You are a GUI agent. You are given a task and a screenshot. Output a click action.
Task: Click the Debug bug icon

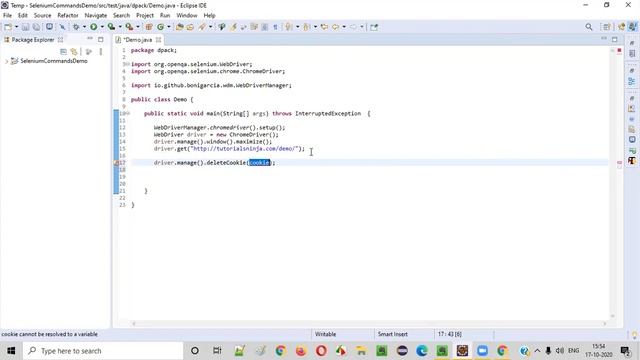click(76, 27)
